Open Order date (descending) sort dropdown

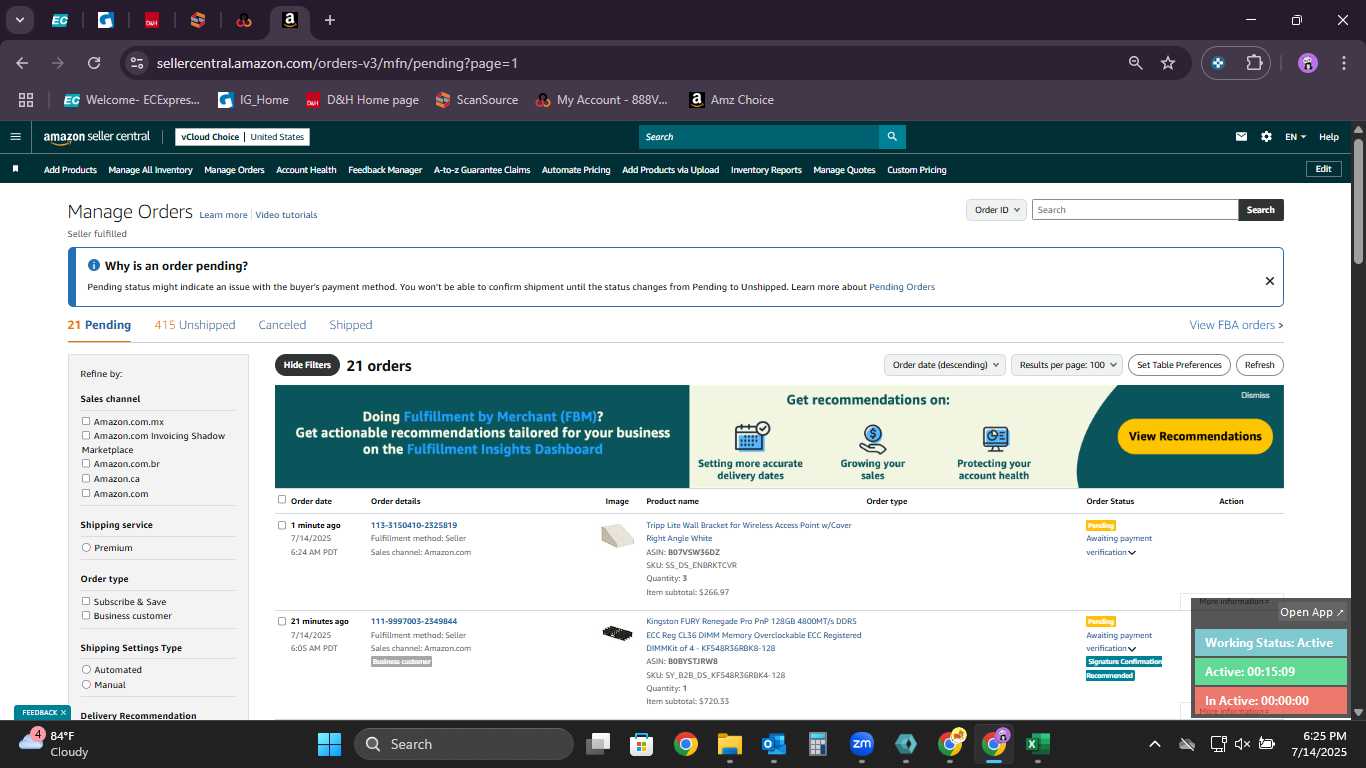(x=944, y=365)
